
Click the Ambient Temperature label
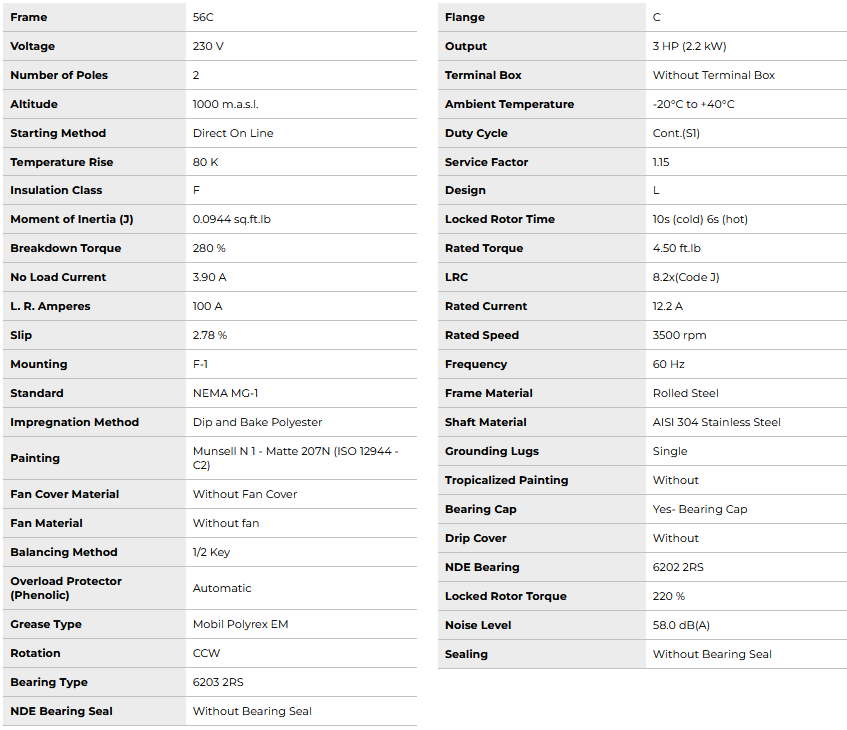point(509,104)
